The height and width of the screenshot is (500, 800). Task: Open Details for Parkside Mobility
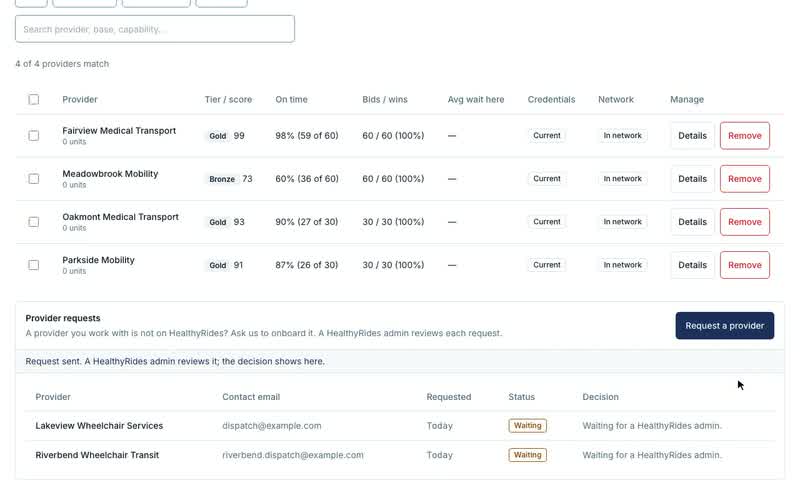click(692, 265)
